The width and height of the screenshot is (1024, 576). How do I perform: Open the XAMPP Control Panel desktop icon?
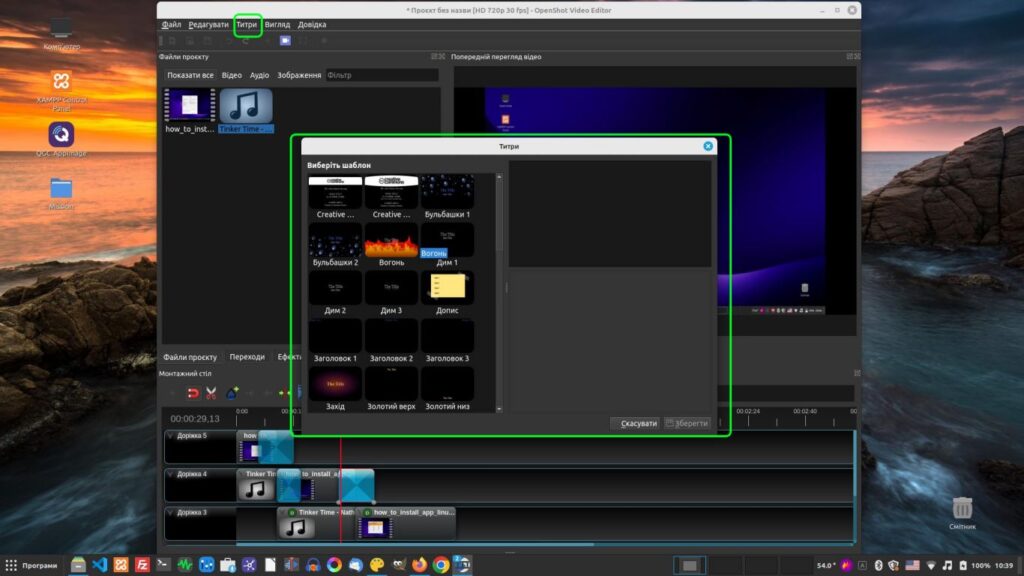(x=61, y=90)
